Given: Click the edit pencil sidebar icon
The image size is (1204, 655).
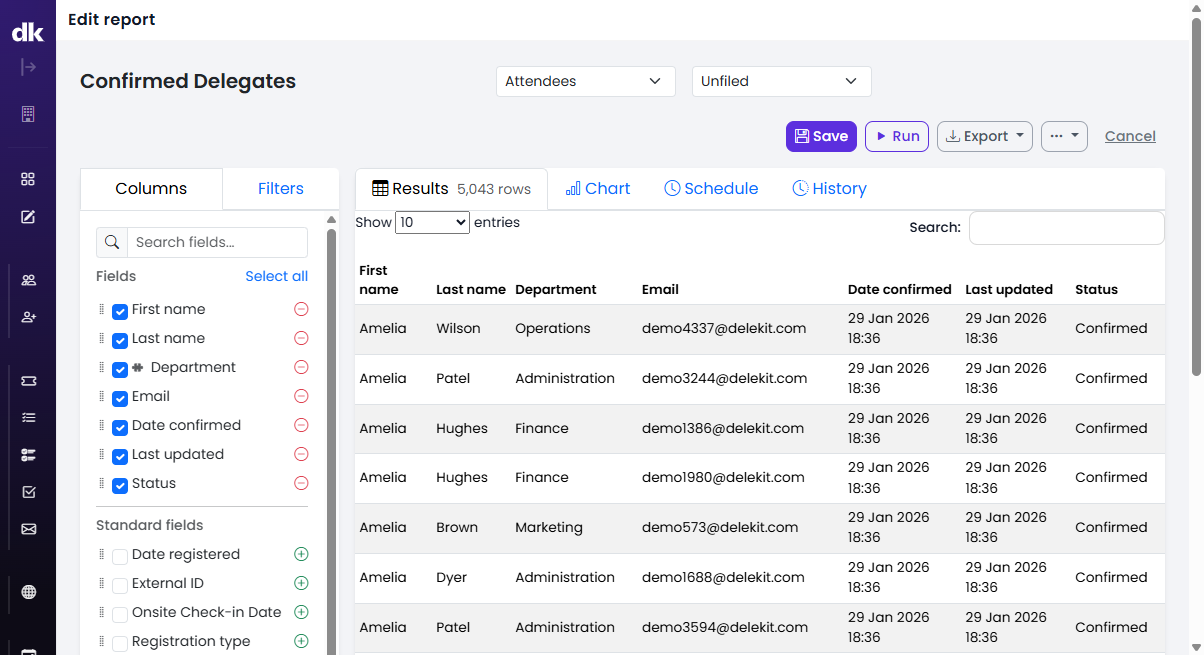Looking at the screenshot, I should (x=28, y=217).
